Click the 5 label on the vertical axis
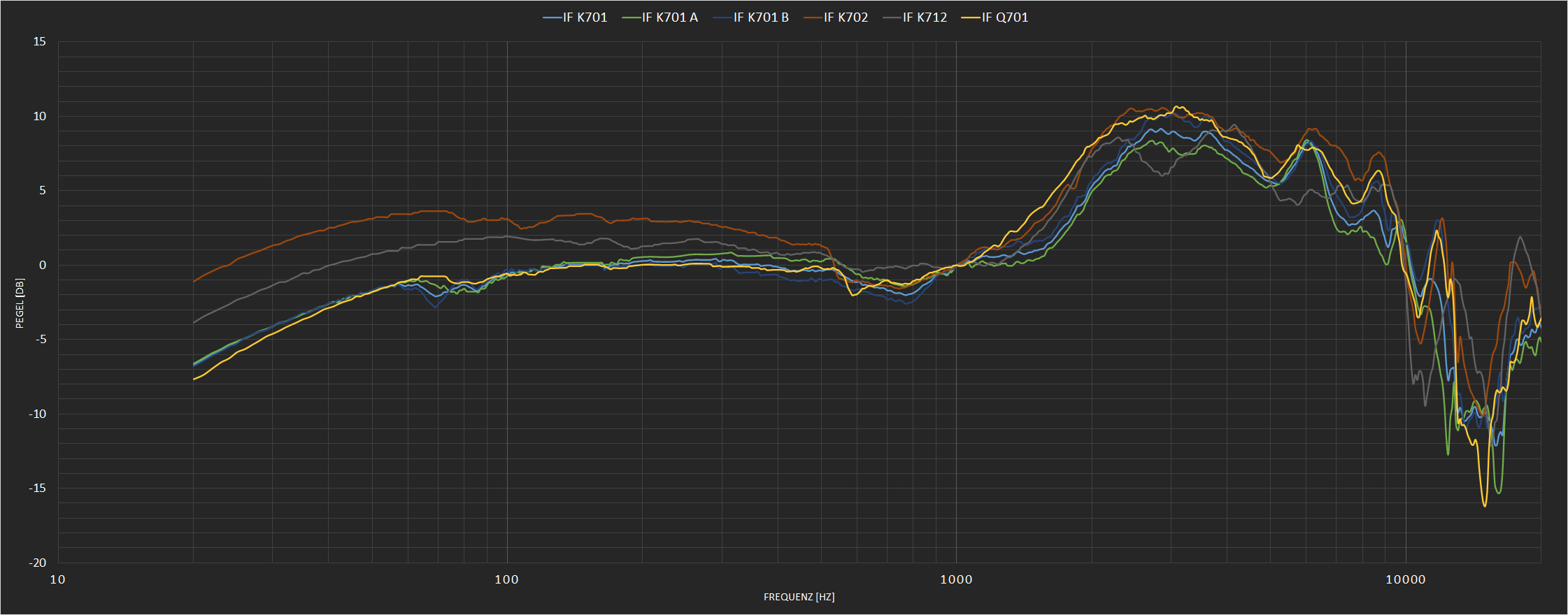Screen dimensions: 1568x615 coord(43,190)
